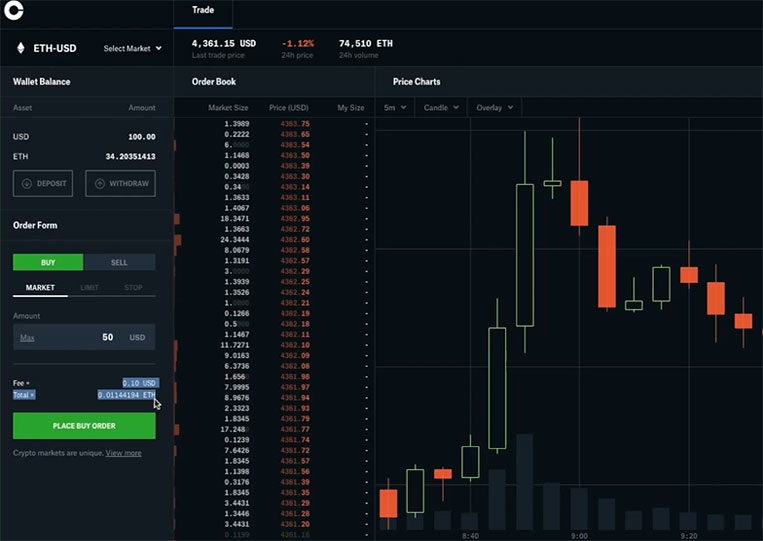Image resolution: width=763 pixels, height=541 pixels.
Task: Click the ETH balance 34.20351413
Action: pyautogui.click(x=130, y=156)
